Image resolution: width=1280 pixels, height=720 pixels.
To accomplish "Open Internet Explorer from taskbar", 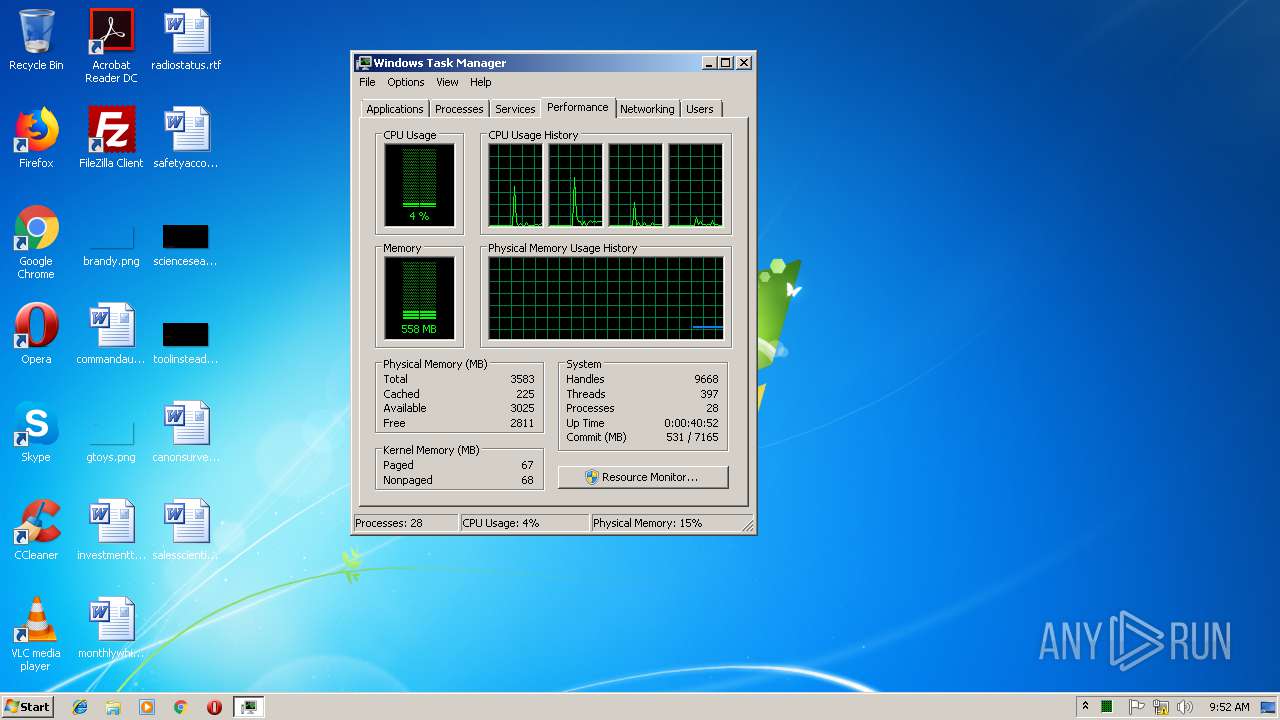I will pos(80,707).
